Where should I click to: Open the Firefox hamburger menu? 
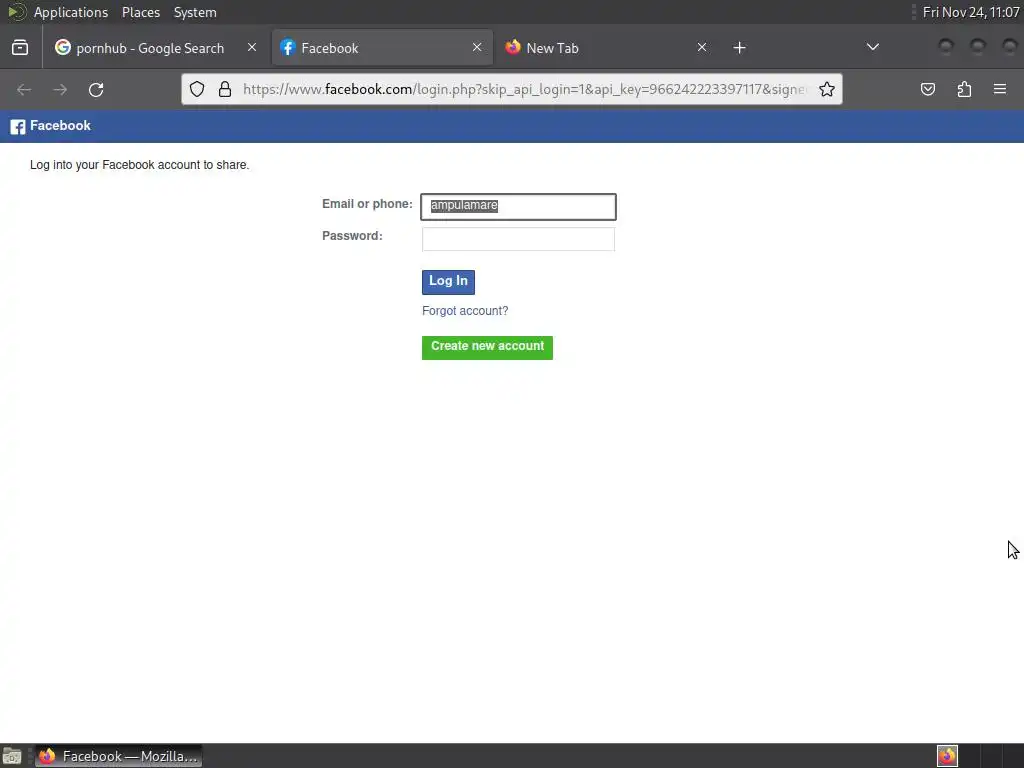[1000, 89]
